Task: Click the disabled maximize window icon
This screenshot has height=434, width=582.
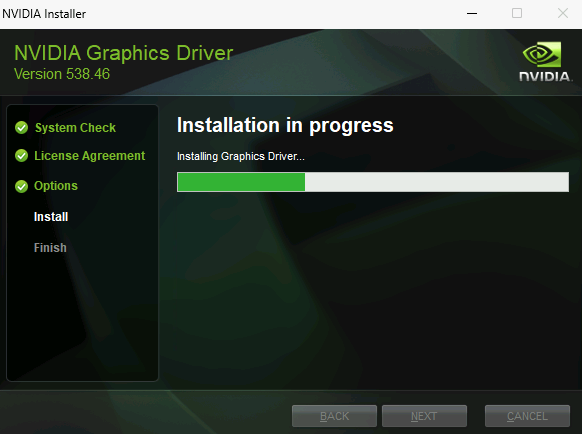Action: click(517, 13)
